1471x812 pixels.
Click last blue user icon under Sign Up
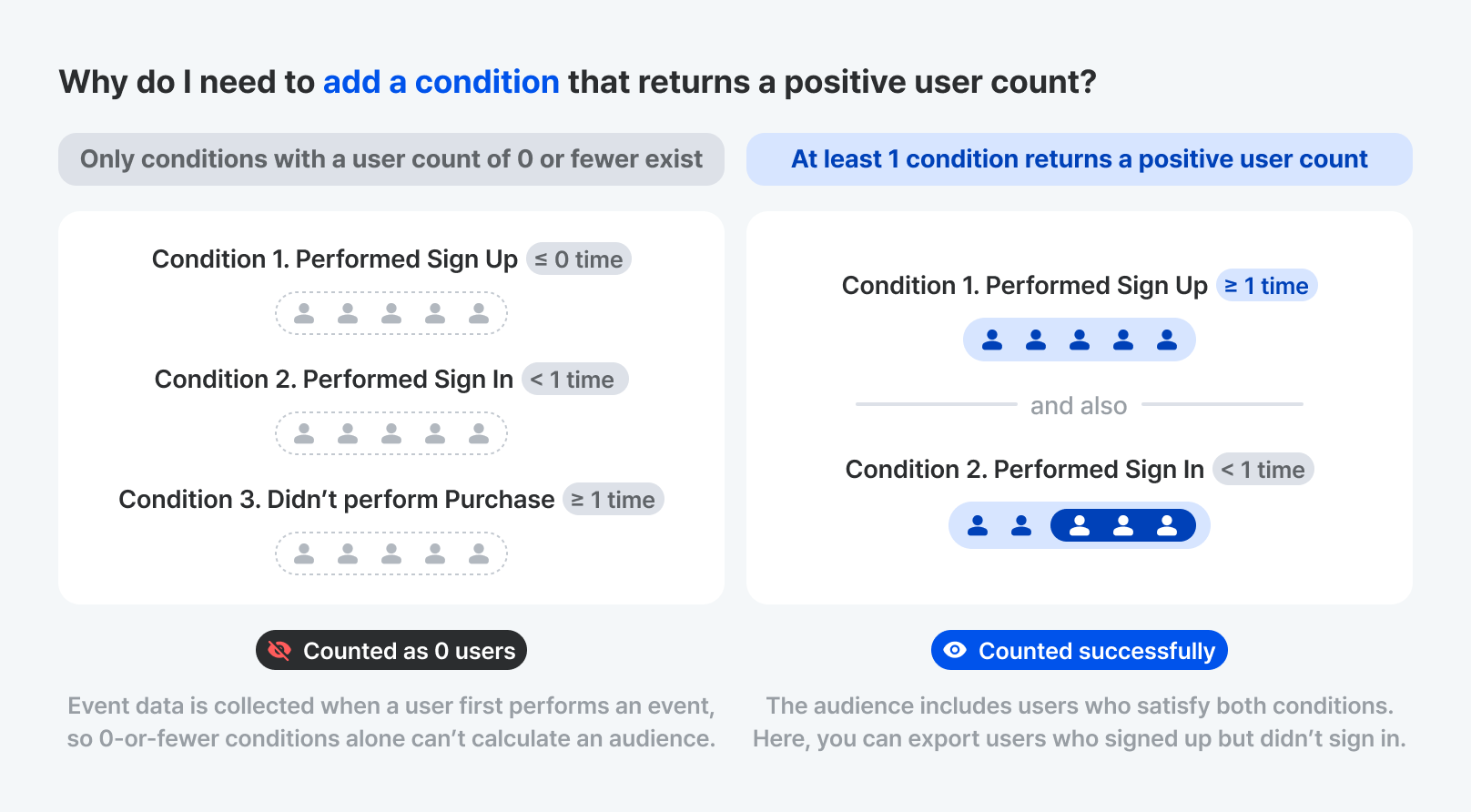tap(1167, 340)
